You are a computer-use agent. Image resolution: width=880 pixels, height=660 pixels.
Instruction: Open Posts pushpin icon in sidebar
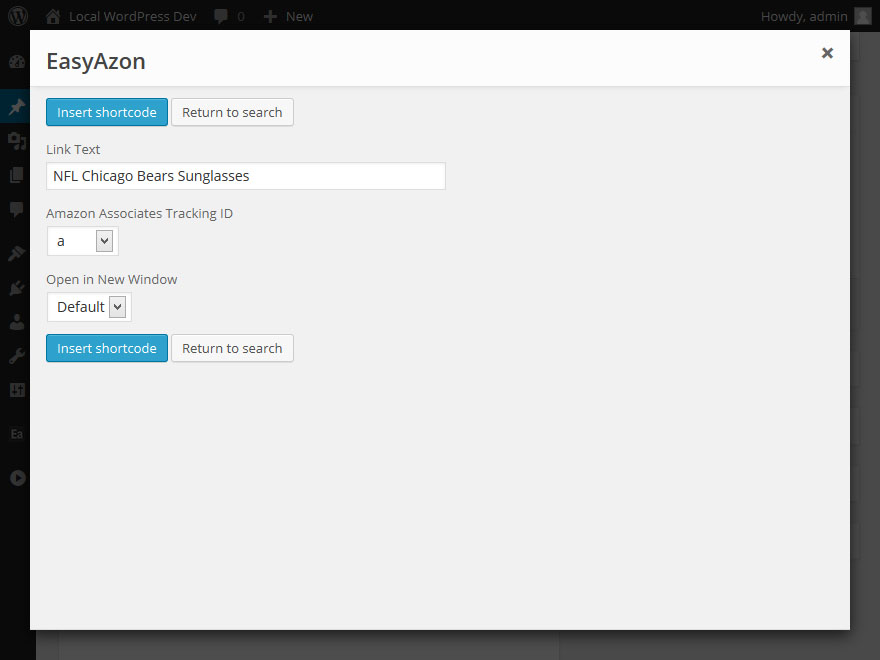click(17, 106)
